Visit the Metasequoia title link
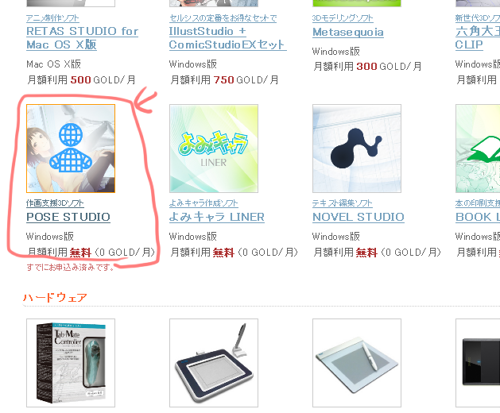The width and height of the screenshot is (500, 413). pos(348,32)
